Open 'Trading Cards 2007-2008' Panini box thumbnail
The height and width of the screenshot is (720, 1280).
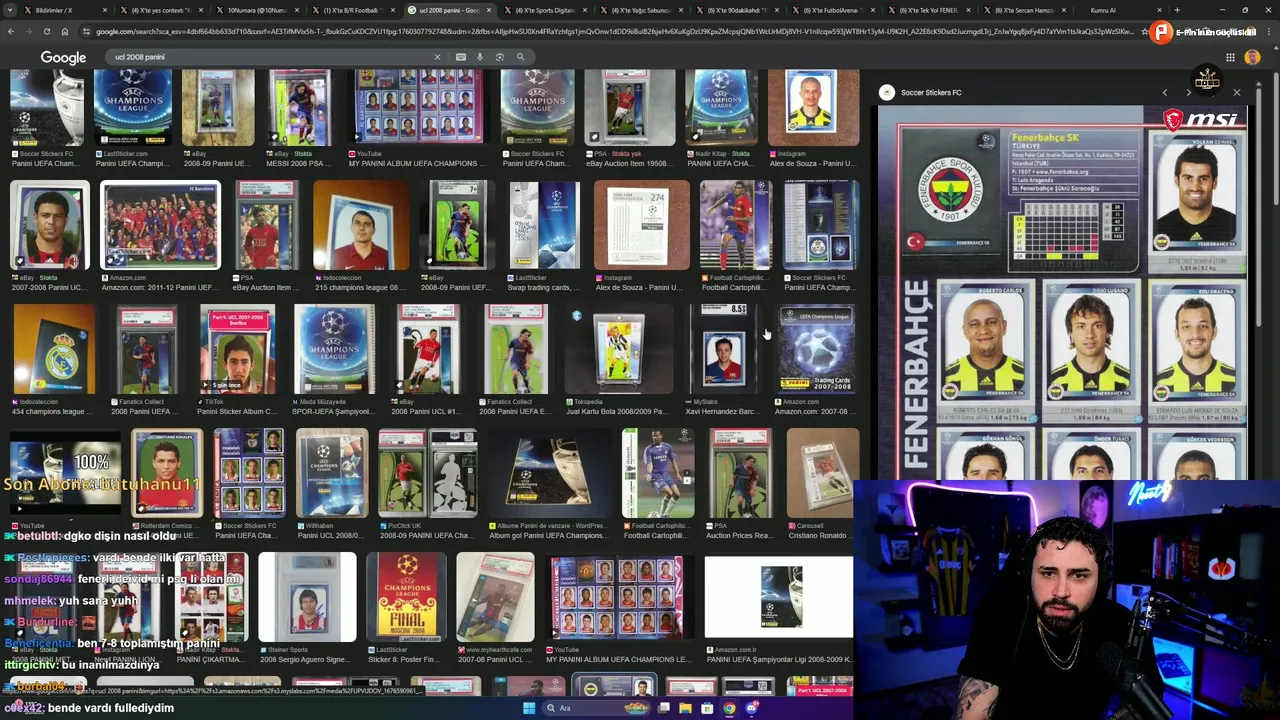click(817, 349)
